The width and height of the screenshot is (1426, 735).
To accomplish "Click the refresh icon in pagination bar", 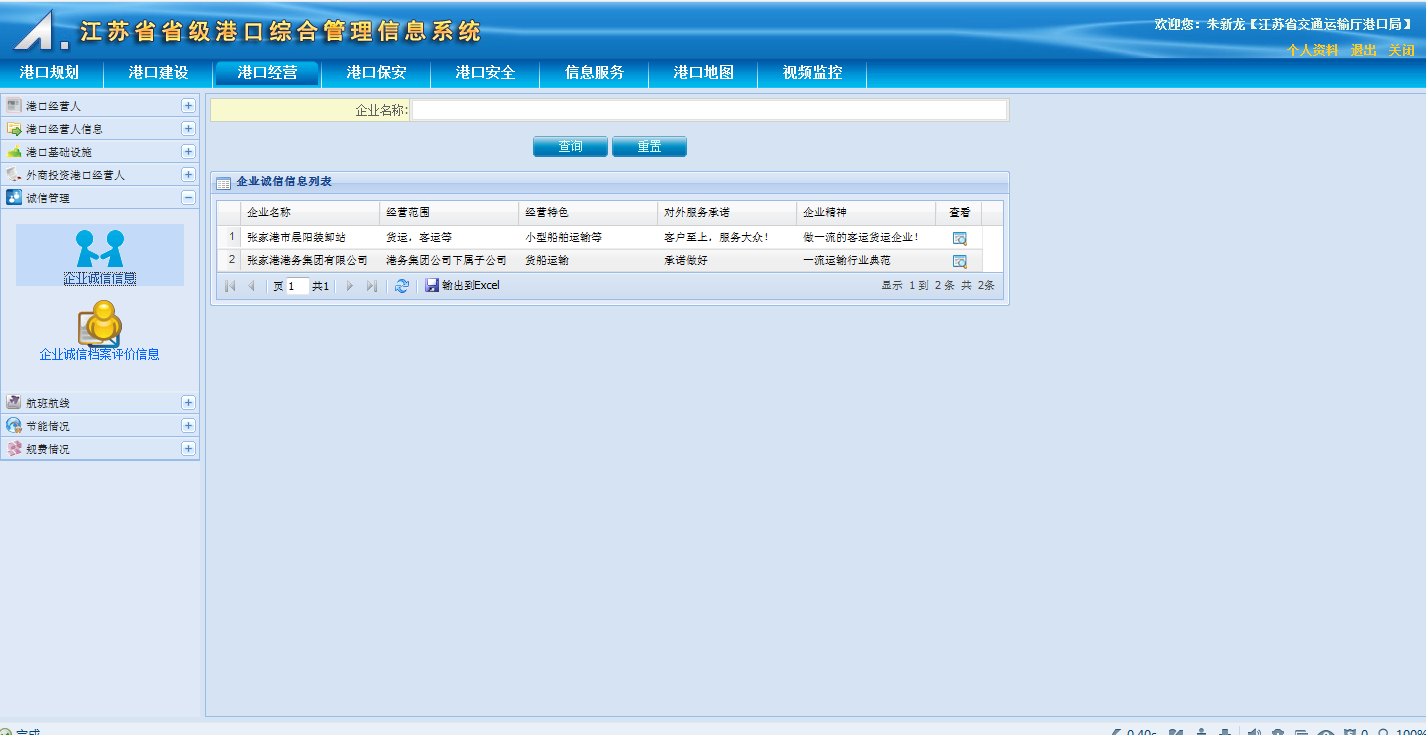I will [x=402, y=286].
